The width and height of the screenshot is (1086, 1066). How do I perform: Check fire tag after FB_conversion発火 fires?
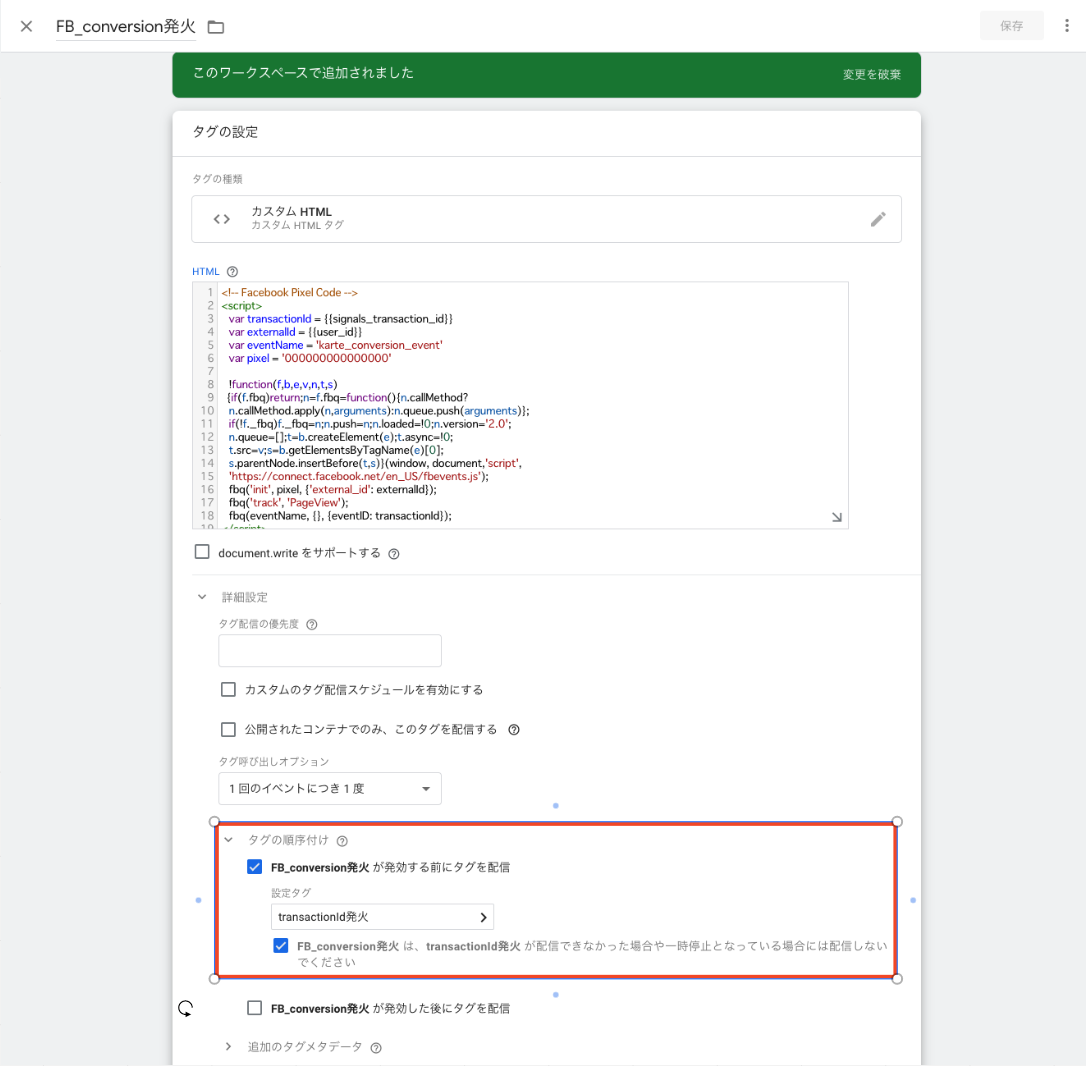254,1008
